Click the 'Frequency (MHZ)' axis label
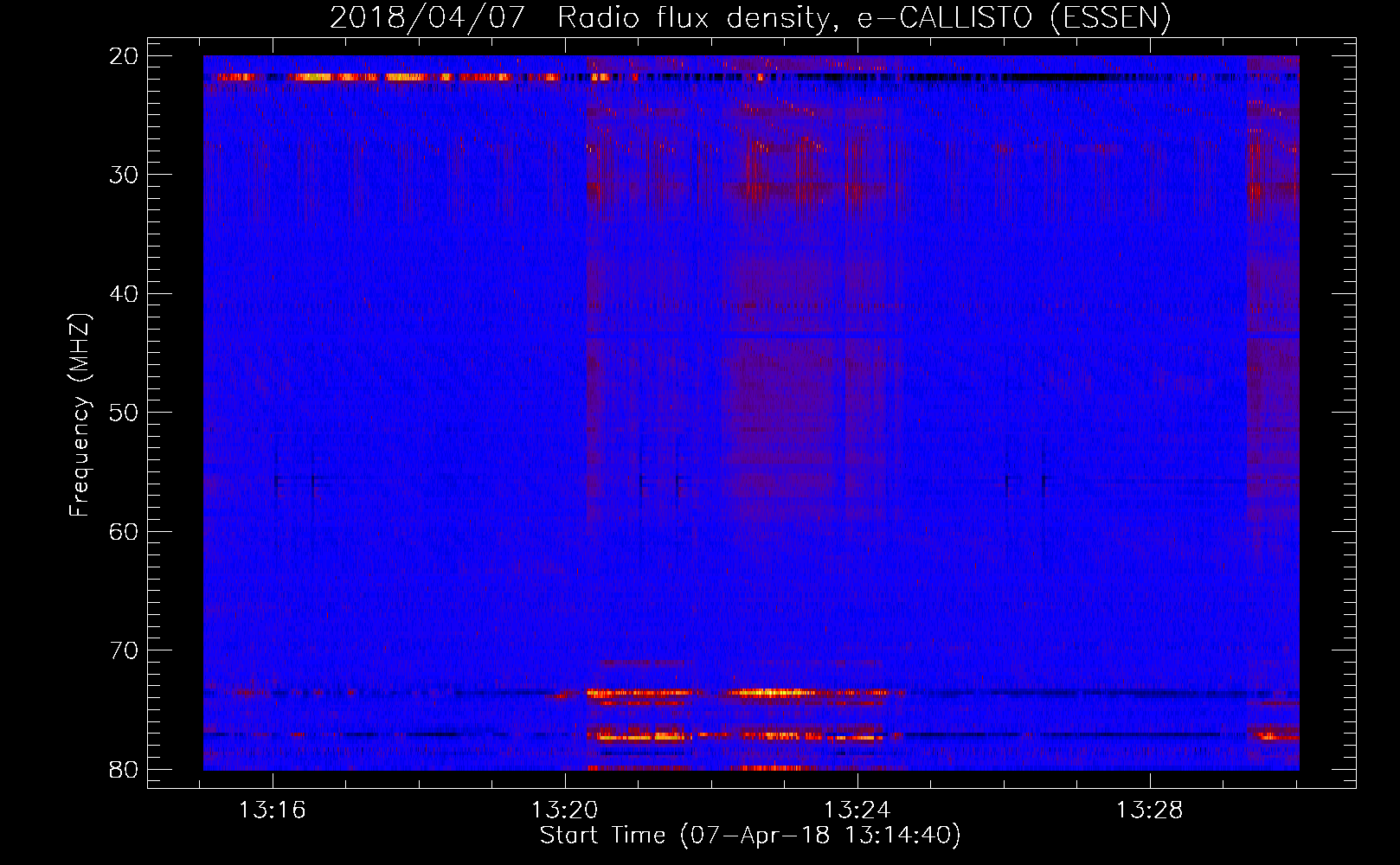Image resolution: width=1400 pixels, height=865 pixels. tap(80, 415)
